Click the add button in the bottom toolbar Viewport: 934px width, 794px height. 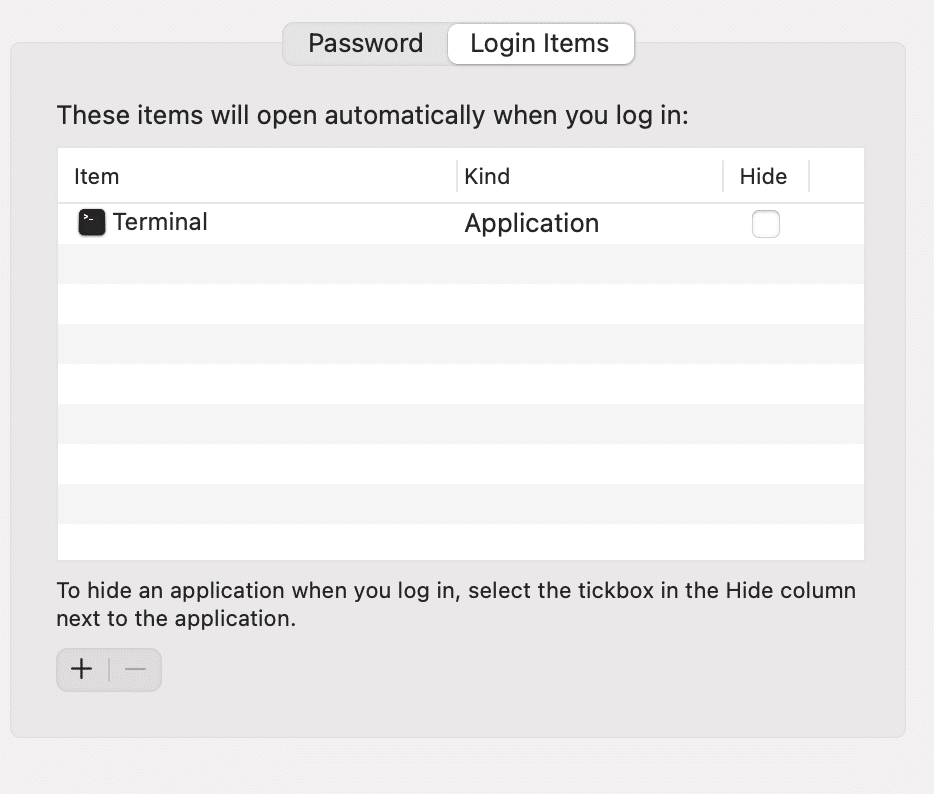pyautogui.click(x=82, y=669)
